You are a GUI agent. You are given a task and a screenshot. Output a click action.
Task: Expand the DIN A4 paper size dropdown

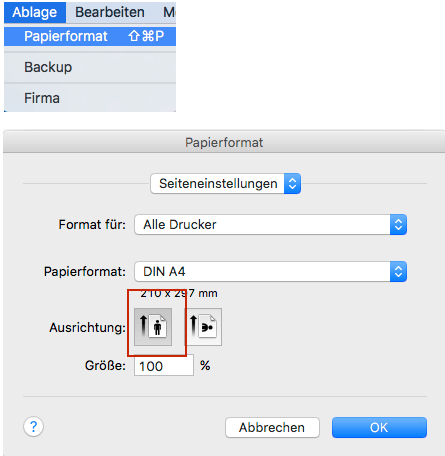click(x=270, y=272)
